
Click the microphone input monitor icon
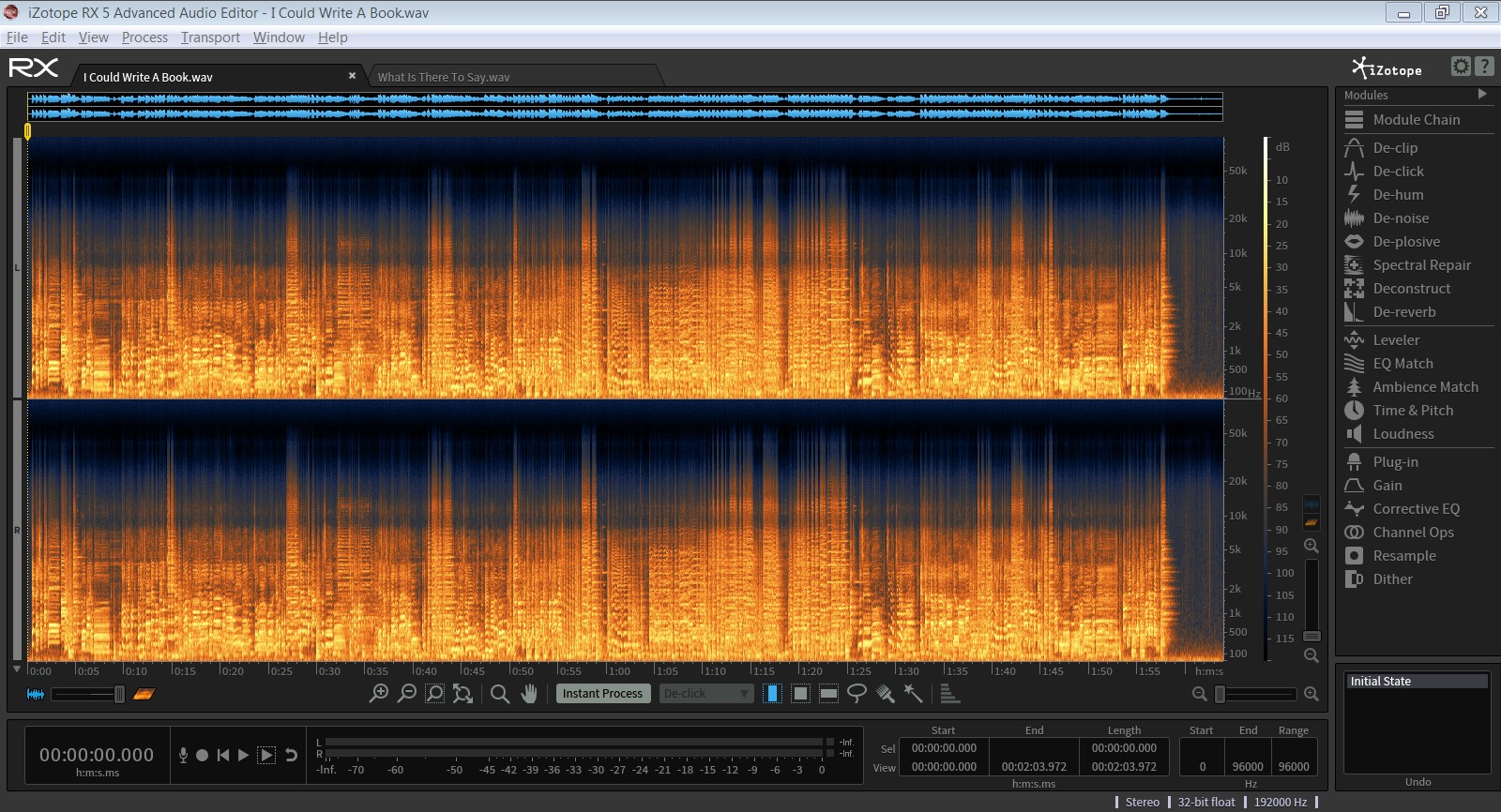click(x=183, y=755)
